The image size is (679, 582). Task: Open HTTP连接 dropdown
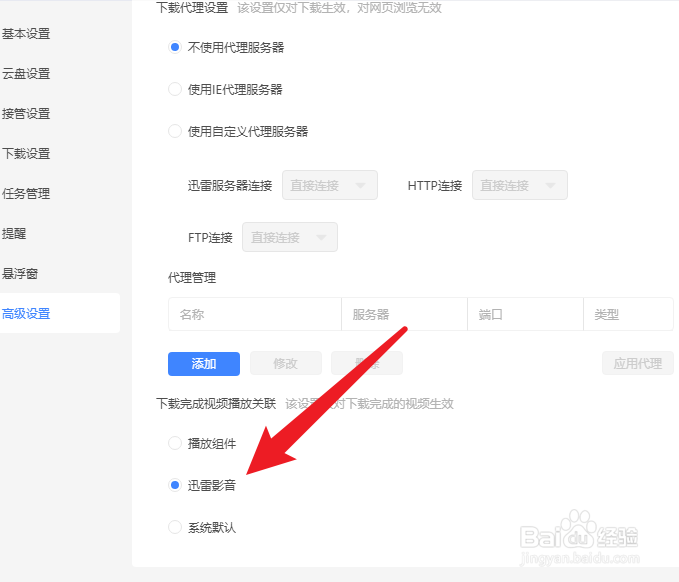[520, 185]
